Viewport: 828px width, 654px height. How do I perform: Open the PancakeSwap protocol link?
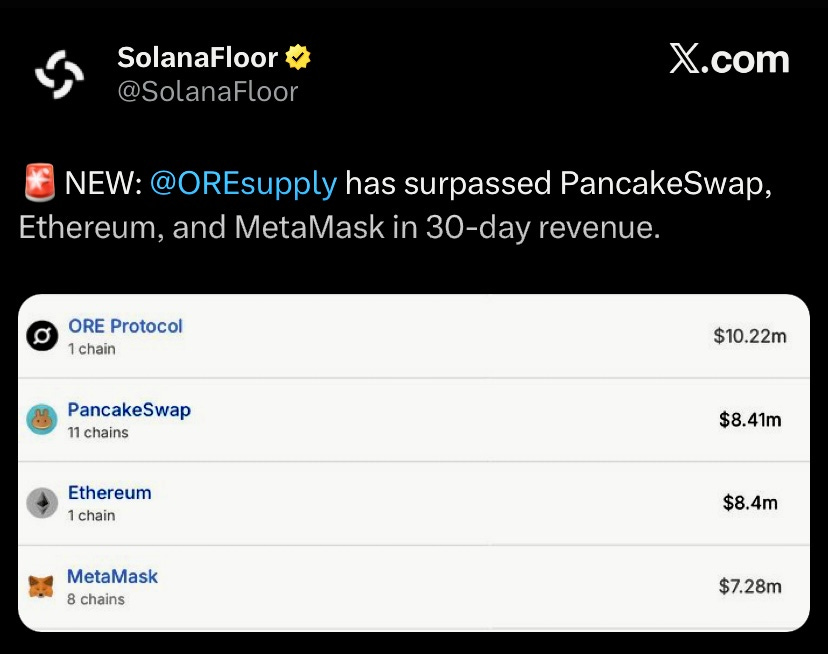(129, 410)
